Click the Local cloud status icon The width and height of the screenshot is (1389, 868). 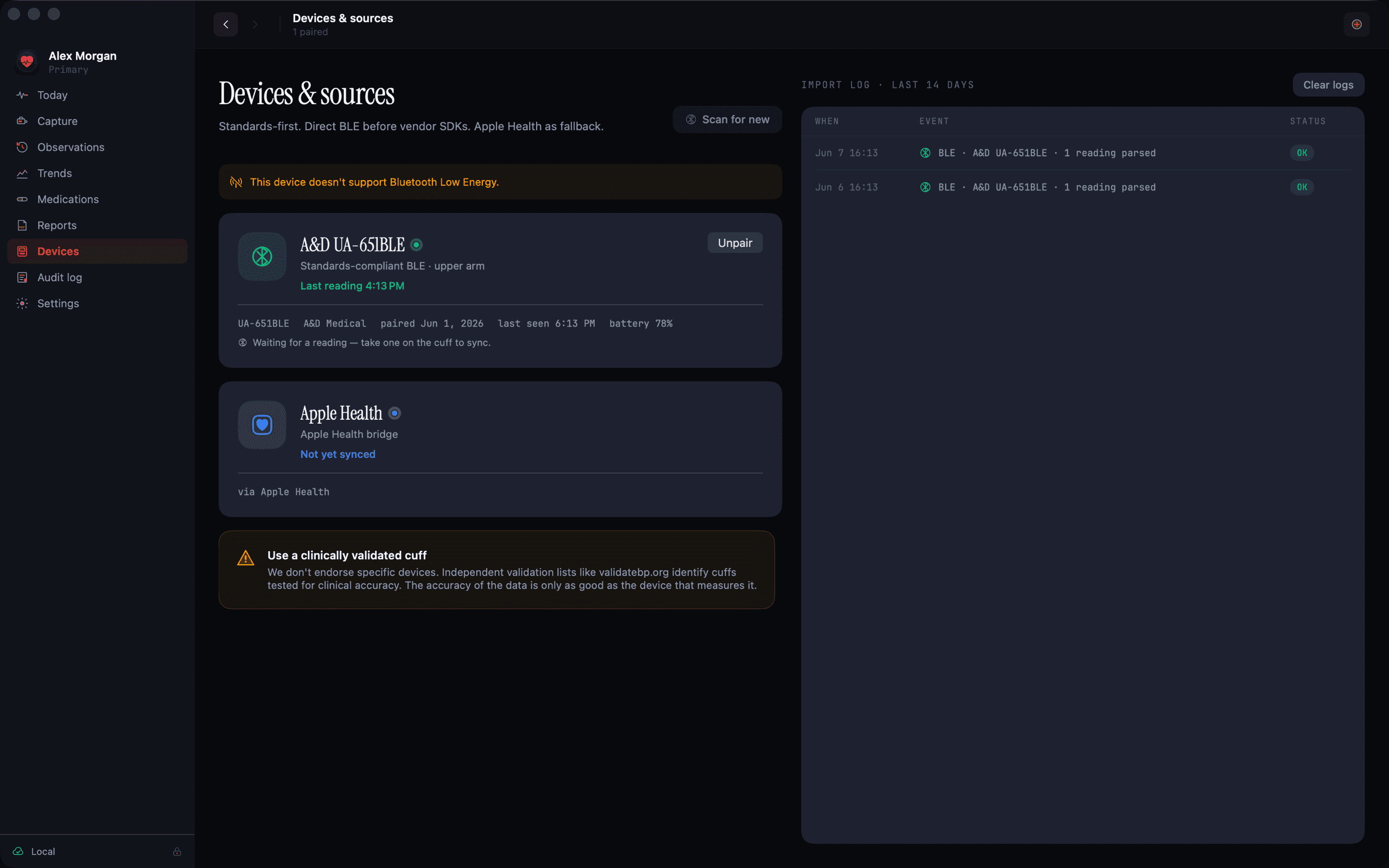click(18, 851)
